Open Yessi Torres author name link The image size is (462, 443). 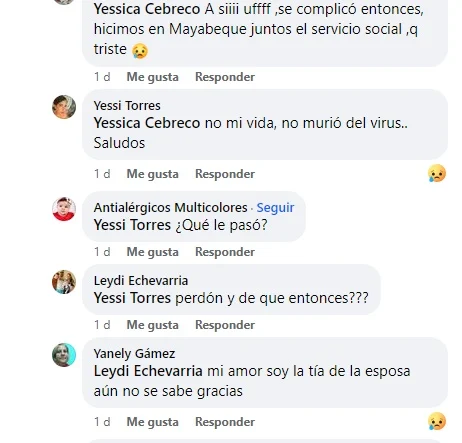coord(127,106)
